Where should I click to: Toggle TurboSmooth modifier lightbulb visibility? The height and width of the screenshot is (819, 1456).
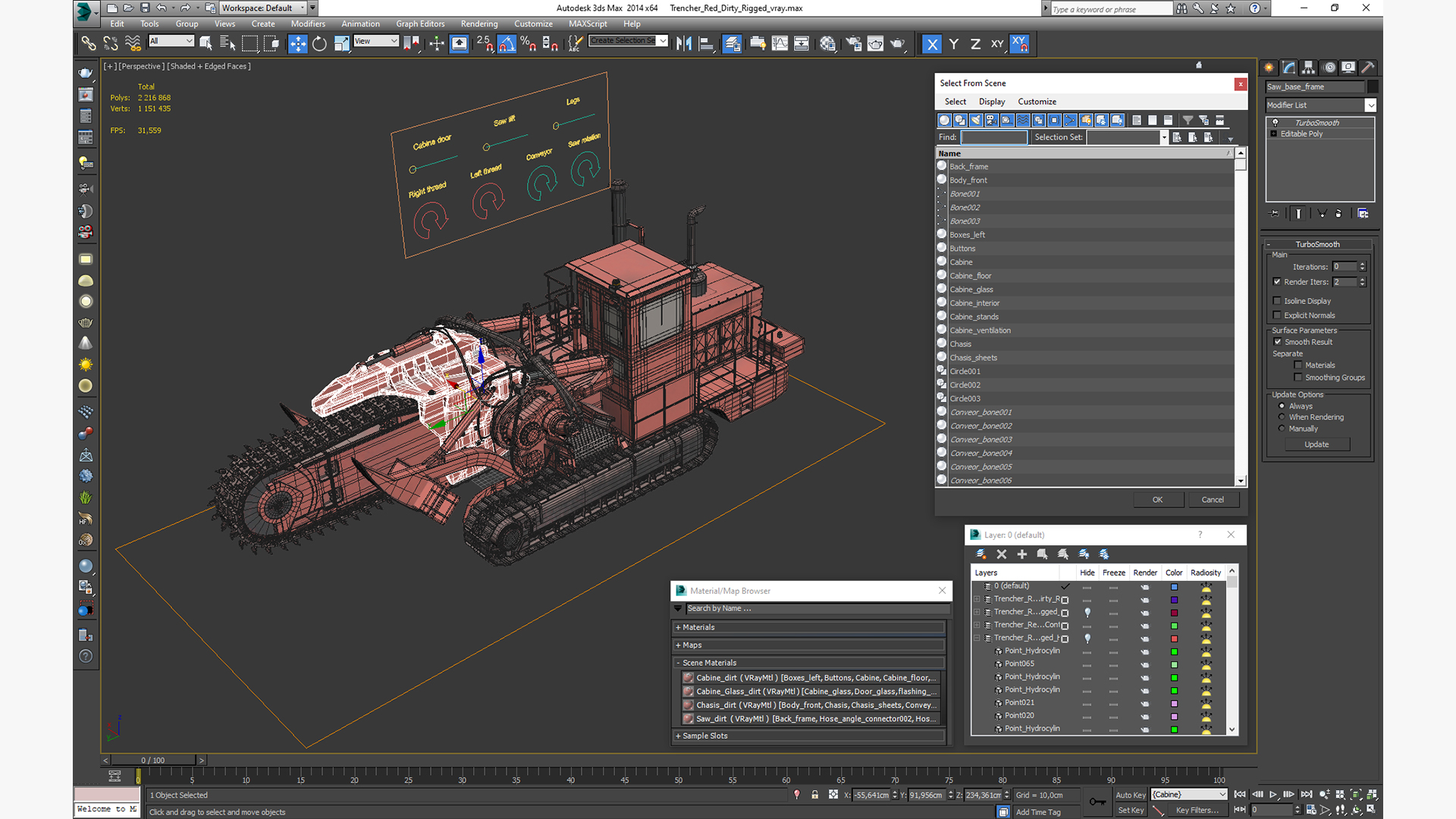1275,123
